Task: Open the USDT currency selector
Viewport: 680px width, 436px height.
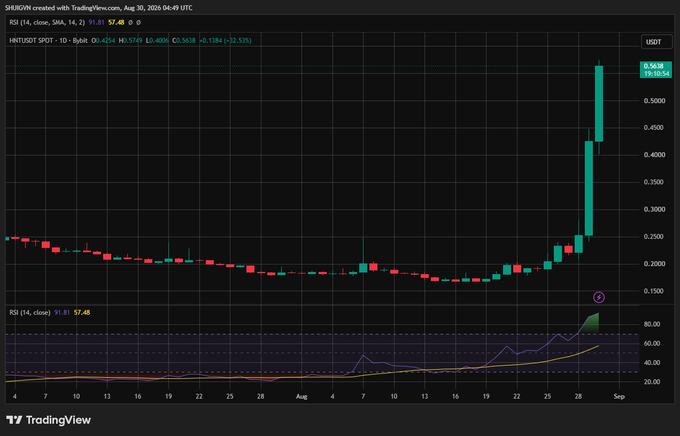Action: tap(656, 42)
